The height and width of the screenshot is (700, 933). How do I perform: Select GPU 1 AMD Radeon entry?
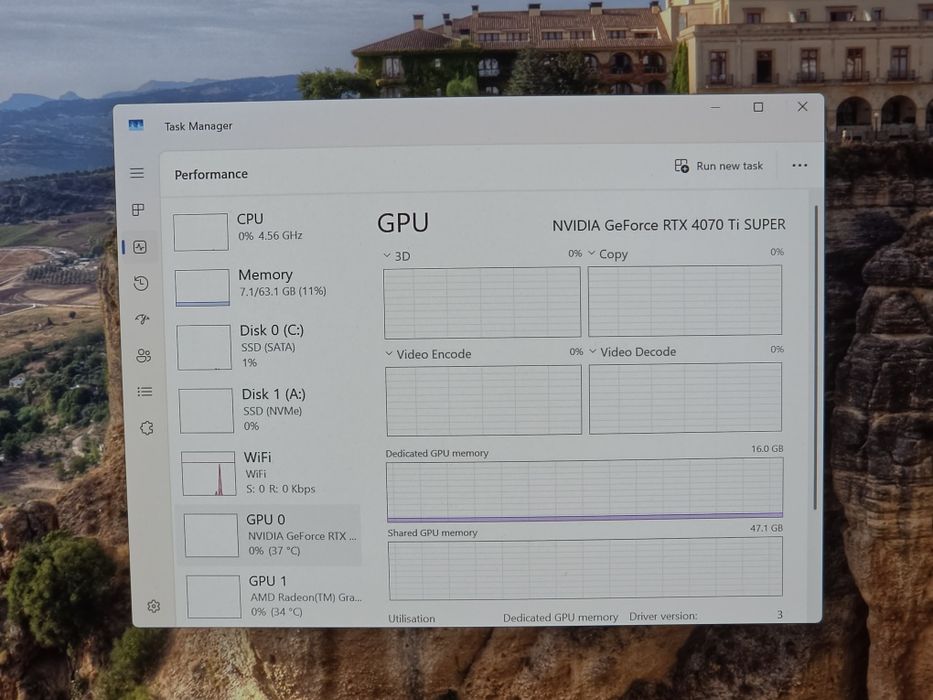pos(273,596)
